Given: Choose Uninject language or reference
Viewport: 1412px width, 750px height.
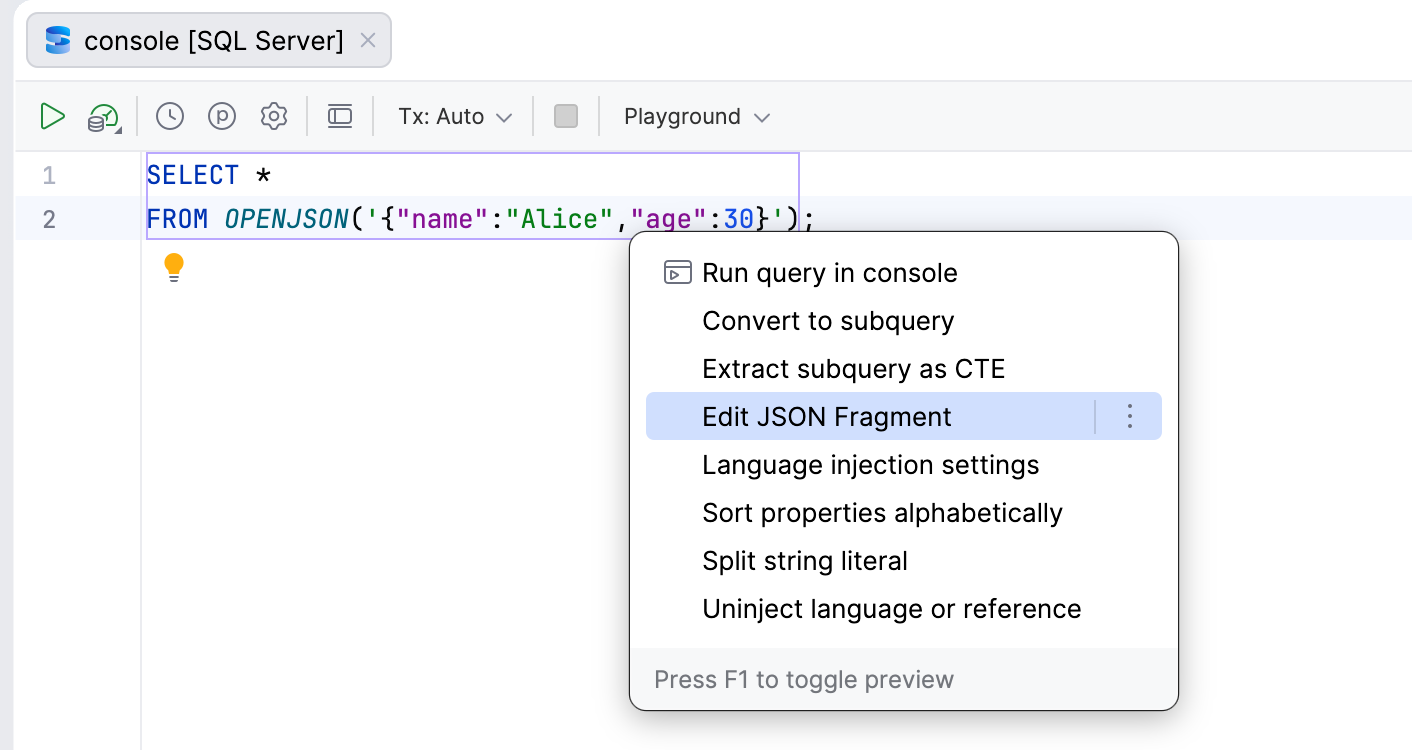Looking at the screenshot, I should 904,609.
